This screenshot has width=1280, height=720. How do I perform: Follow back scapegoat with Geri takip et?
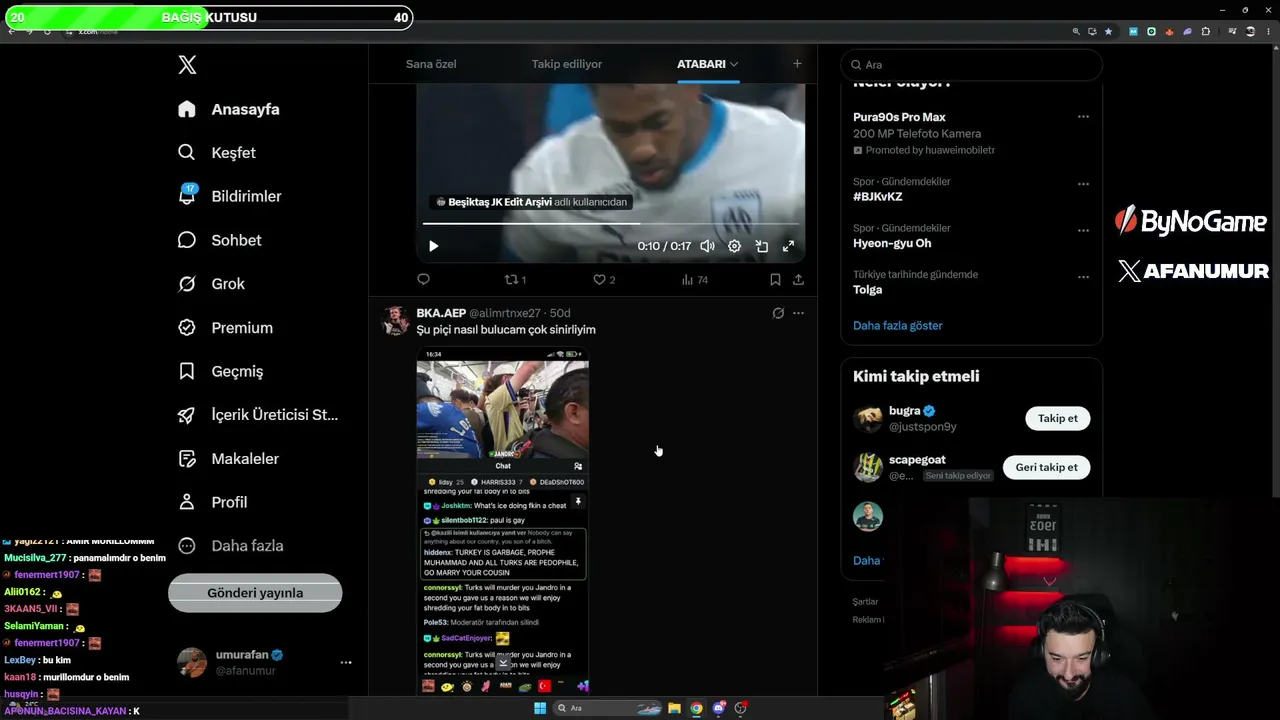pos(1047,467)
